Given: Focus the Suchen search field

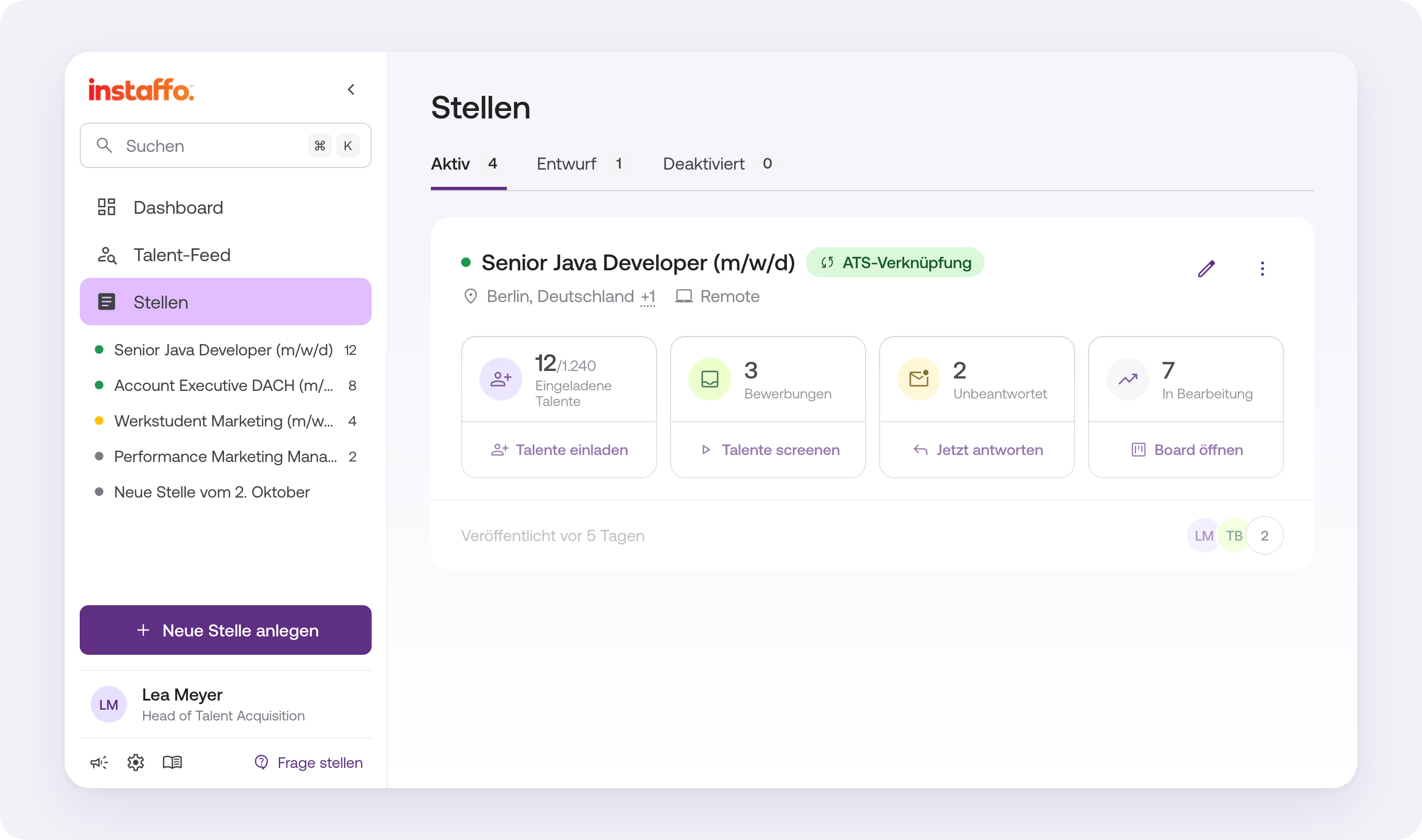Looking at the screenshot, I should [x=225, y=145].
